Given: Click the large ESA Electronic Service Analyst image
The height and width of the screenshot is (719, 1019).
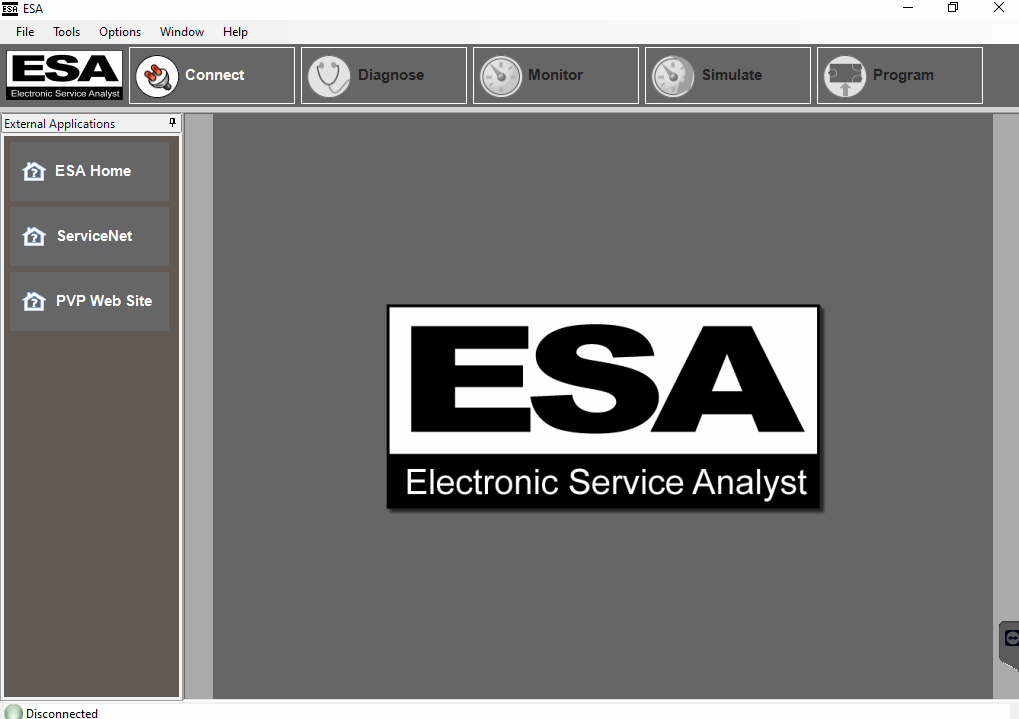Looking at the screenshot, I should tap(603, 408).
